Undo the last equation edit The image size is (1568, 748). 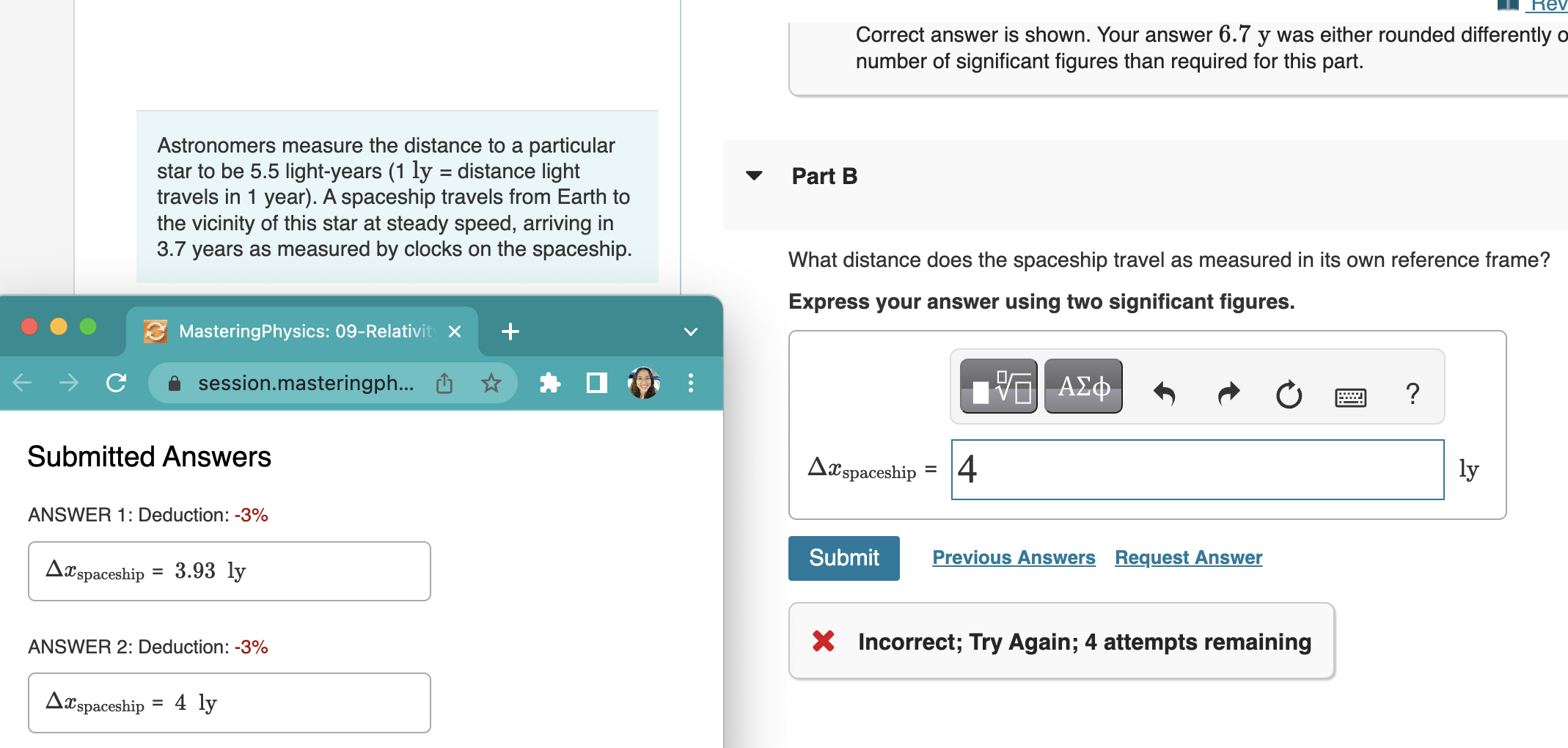(x=1164, y=394)
